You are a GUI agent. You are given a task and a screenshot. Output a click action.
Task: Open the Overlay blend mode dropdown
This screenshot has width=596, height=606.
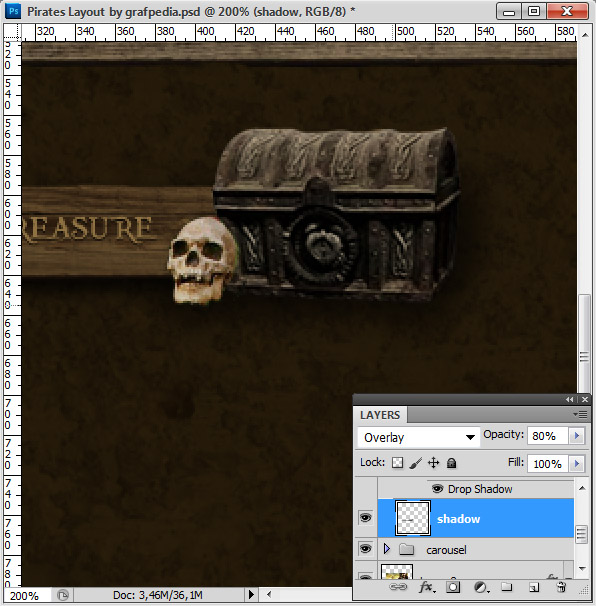tap(419, 437)
